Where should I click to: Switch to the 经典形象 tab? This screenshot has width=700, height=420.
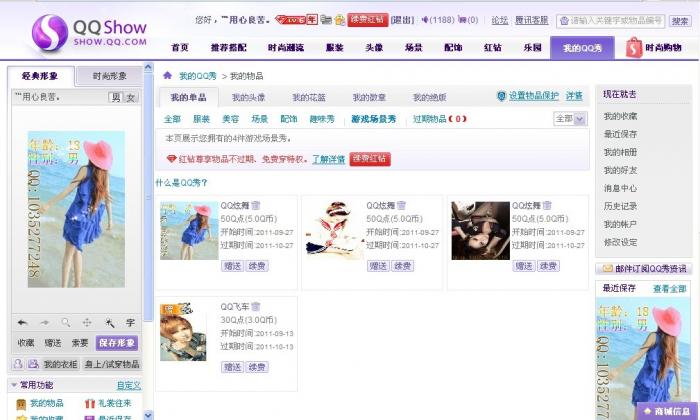click(x=41, y=76)
